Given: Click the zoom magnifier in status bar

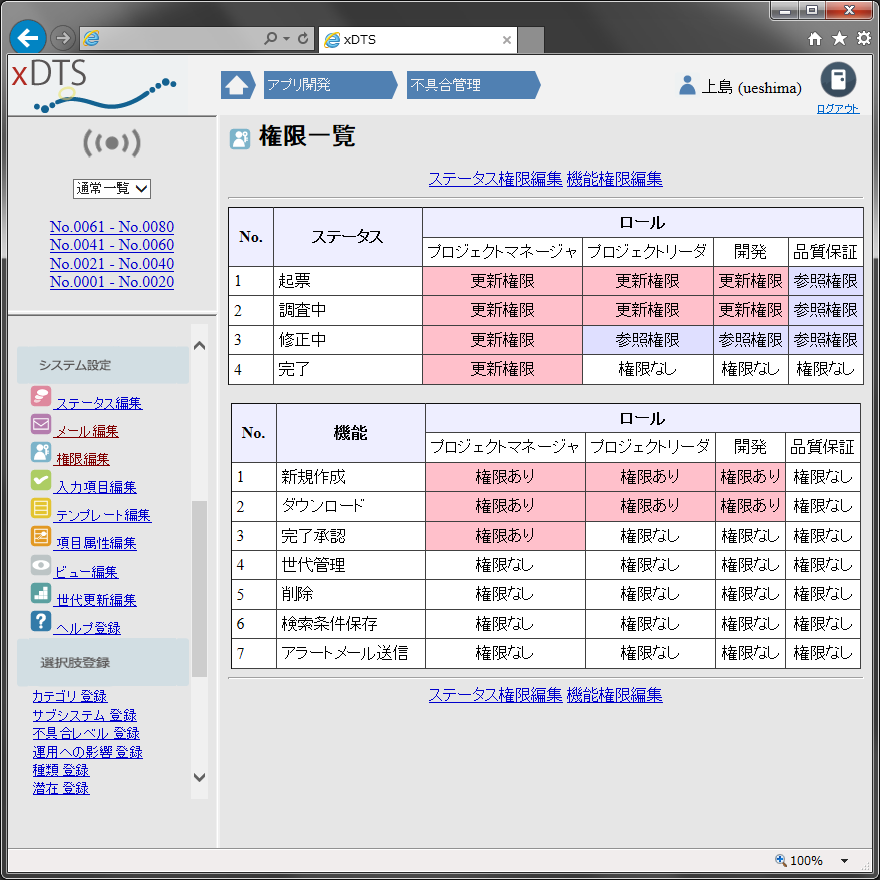Looking at the screenshot, I should pyautogui.click(x=780, y=860).
